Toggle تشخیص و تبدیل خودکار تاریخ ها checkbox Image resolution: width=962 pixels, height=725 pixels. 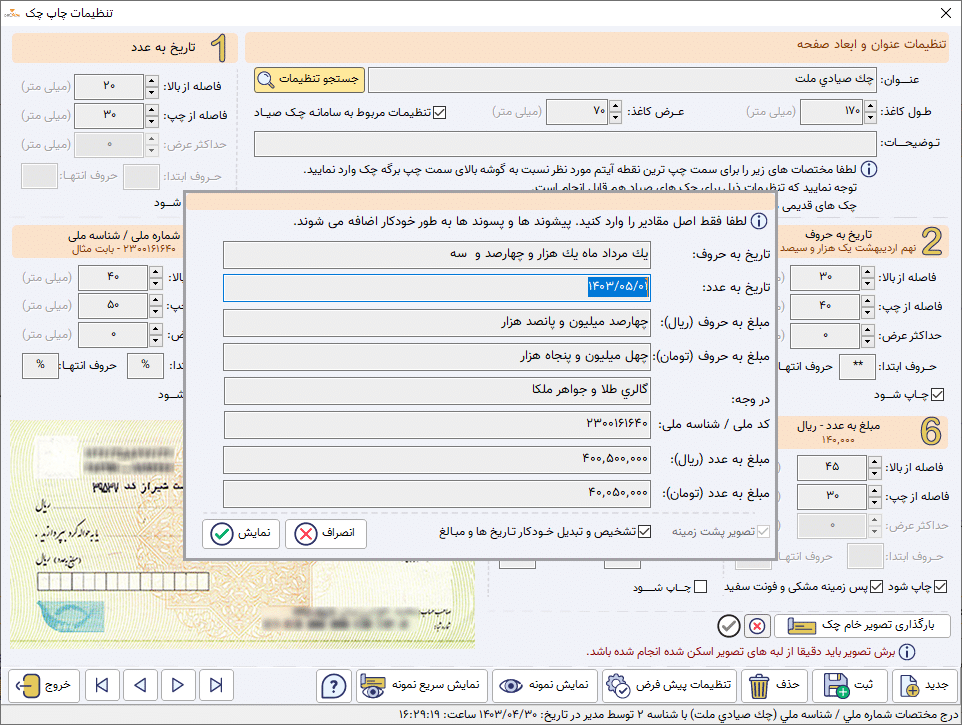[x=644, y=532]
